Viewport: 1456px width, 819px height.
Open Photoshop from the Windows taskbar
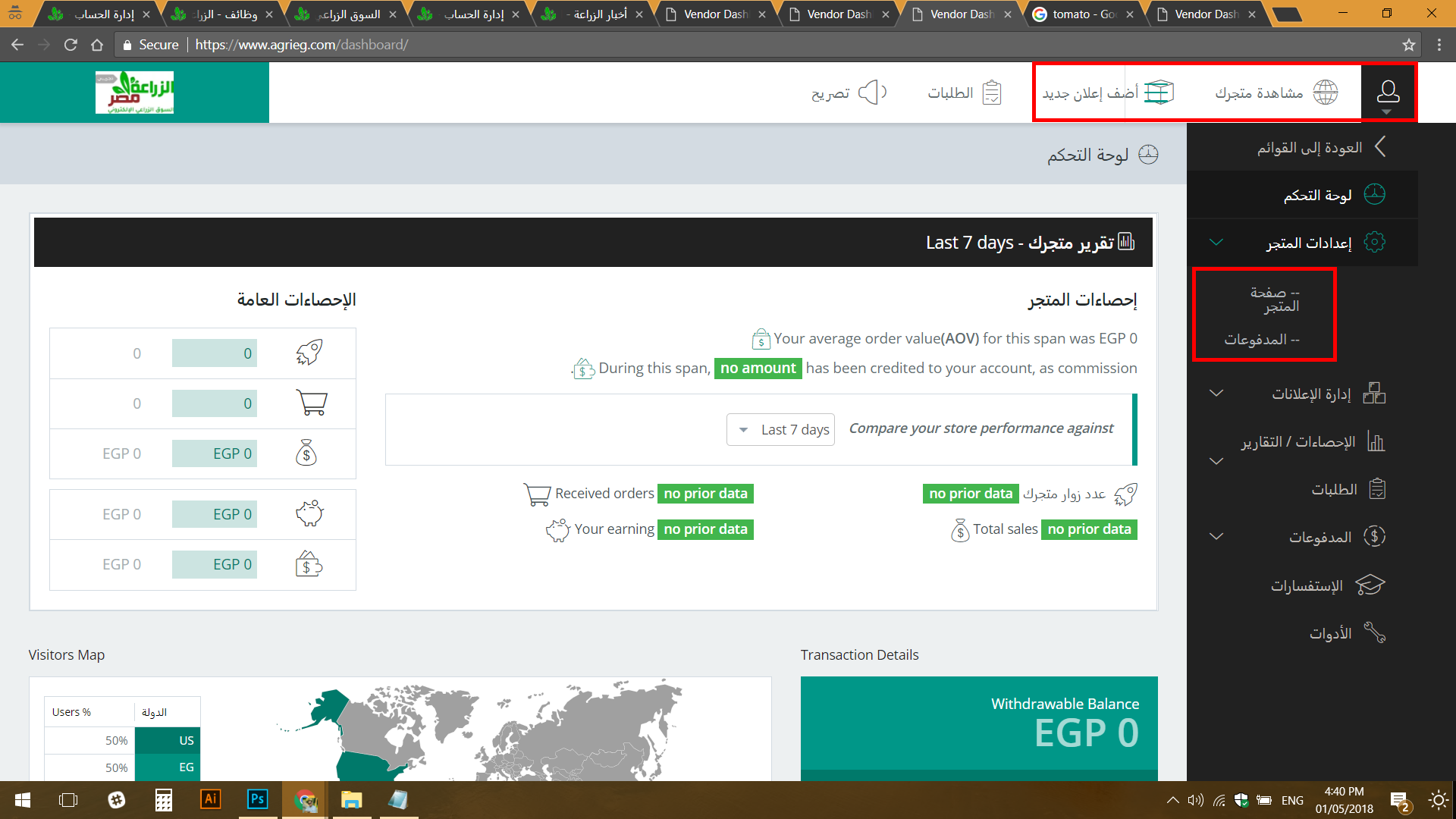pos(258,799)
